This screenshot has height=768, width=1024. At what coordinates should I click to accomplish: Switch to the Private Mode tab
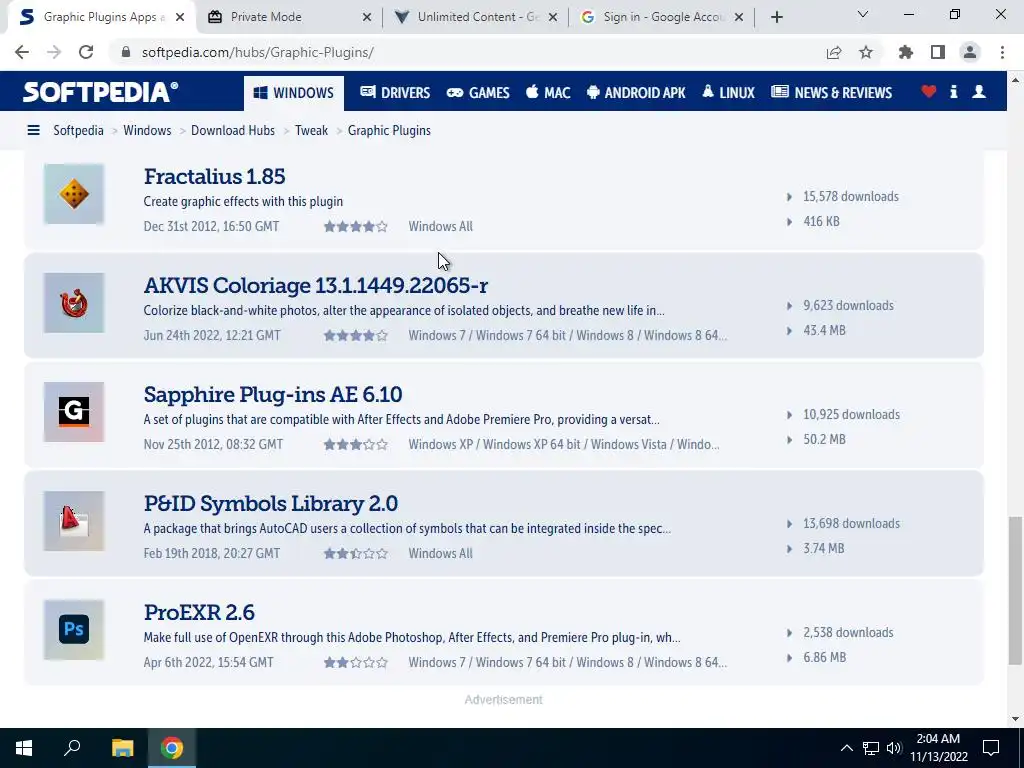(289, 18)
